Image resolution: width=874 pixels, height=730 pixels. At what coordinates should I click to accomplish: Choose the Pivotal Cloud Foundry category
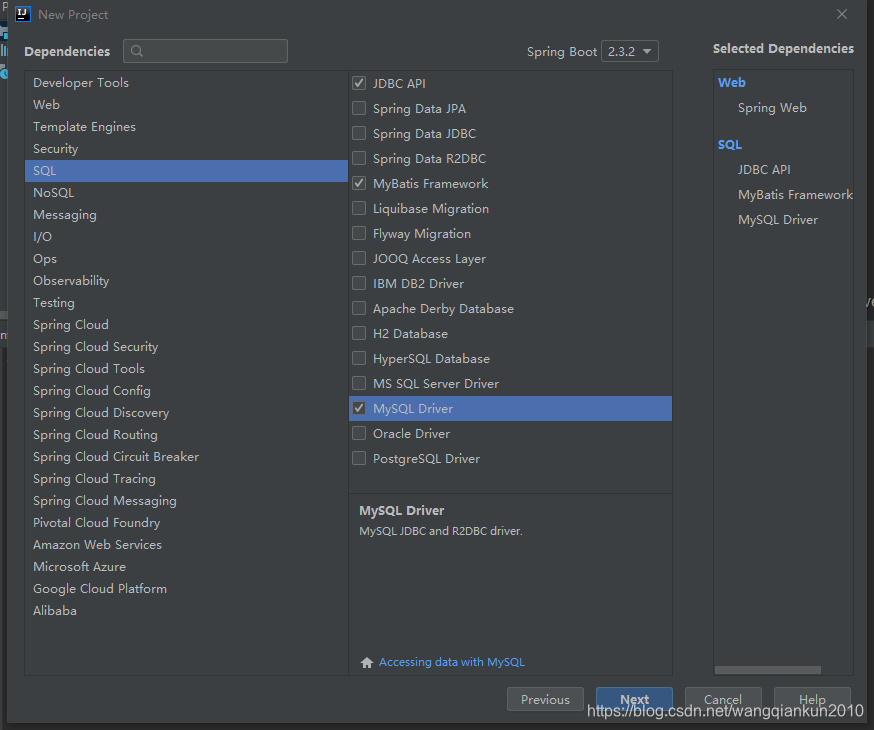[x=186, y=523]
